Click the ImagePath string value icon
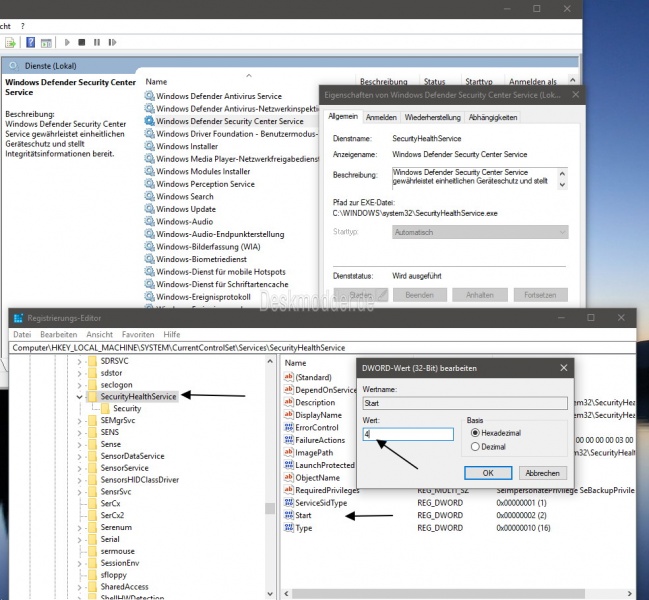 pos(289,452)
